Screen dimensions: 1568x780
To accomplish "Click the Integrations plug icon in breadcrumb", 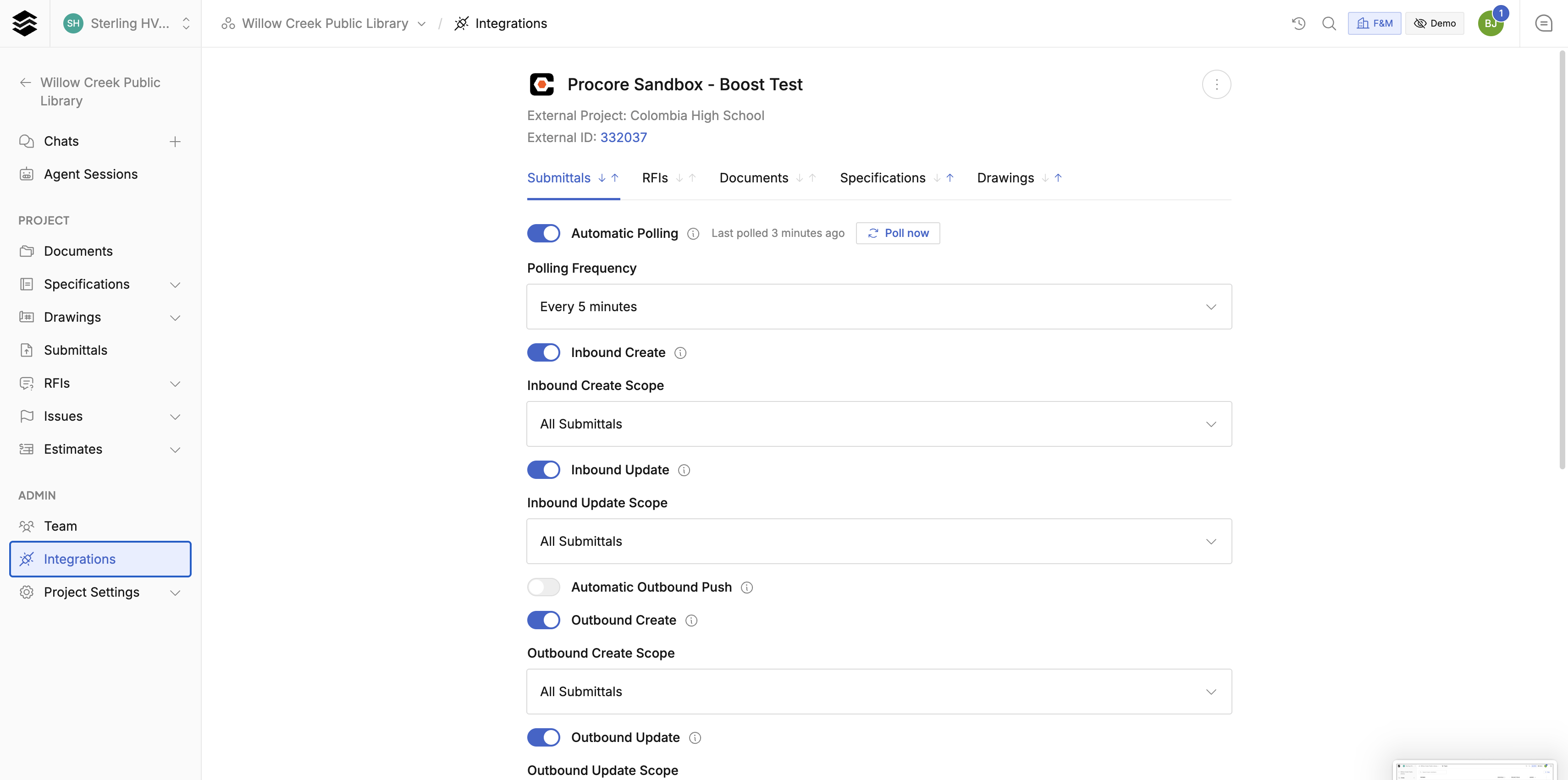I will coord(461,23).
